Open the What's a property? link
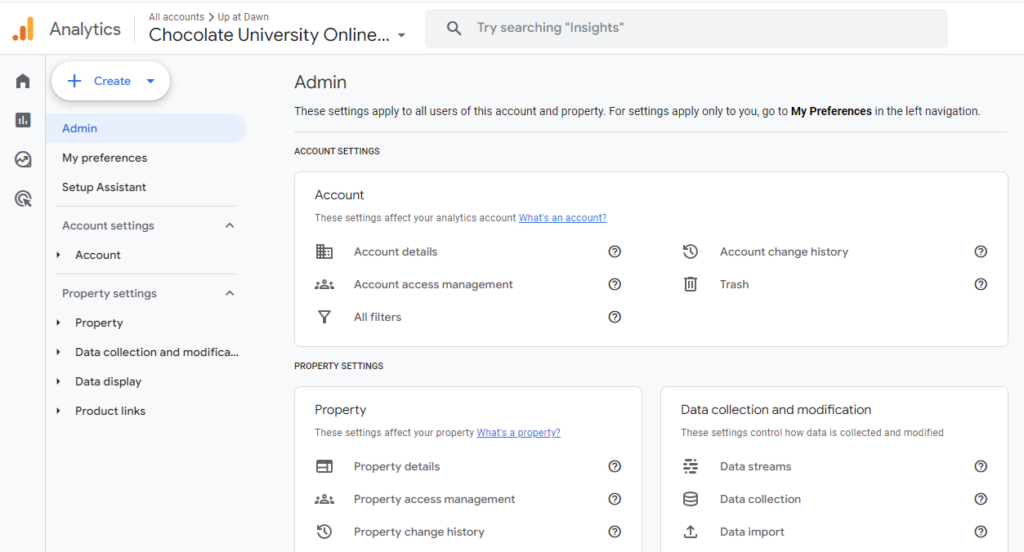1024x552 pixels. pyautogui.click(x=518, y=433)
